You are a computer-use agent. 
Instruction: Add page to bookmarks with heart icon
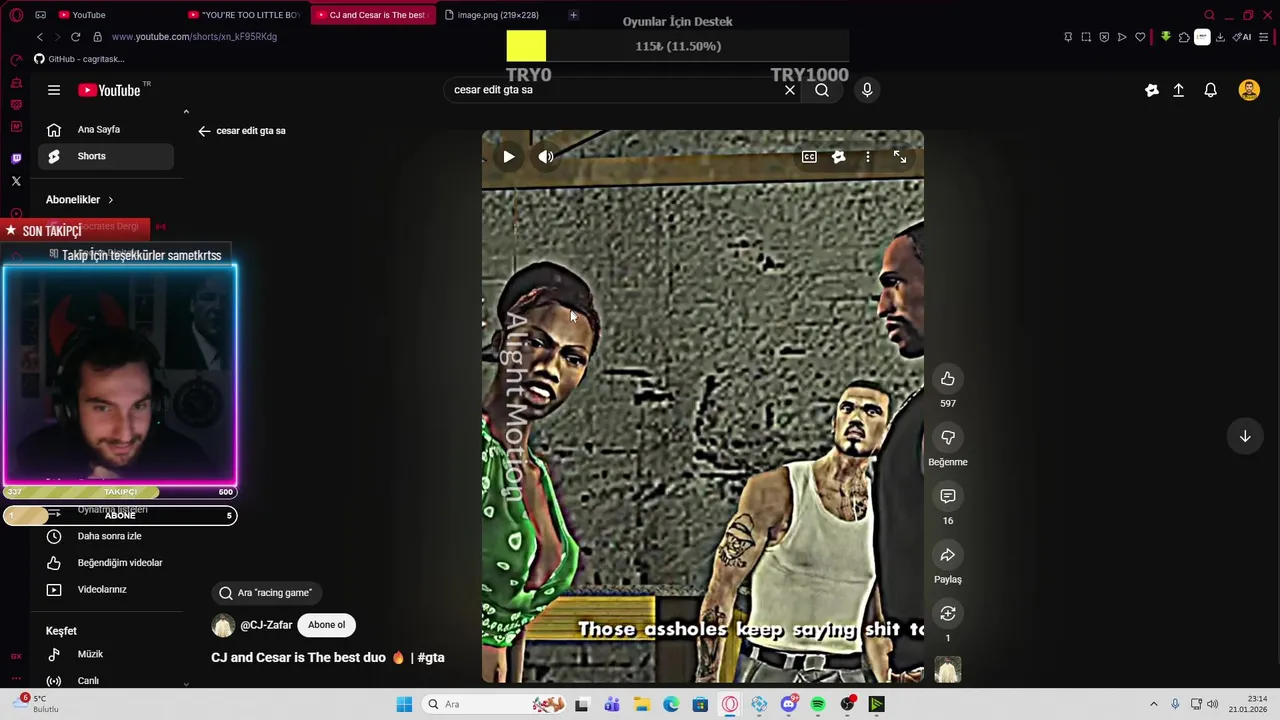click(x=1140, y=37)
